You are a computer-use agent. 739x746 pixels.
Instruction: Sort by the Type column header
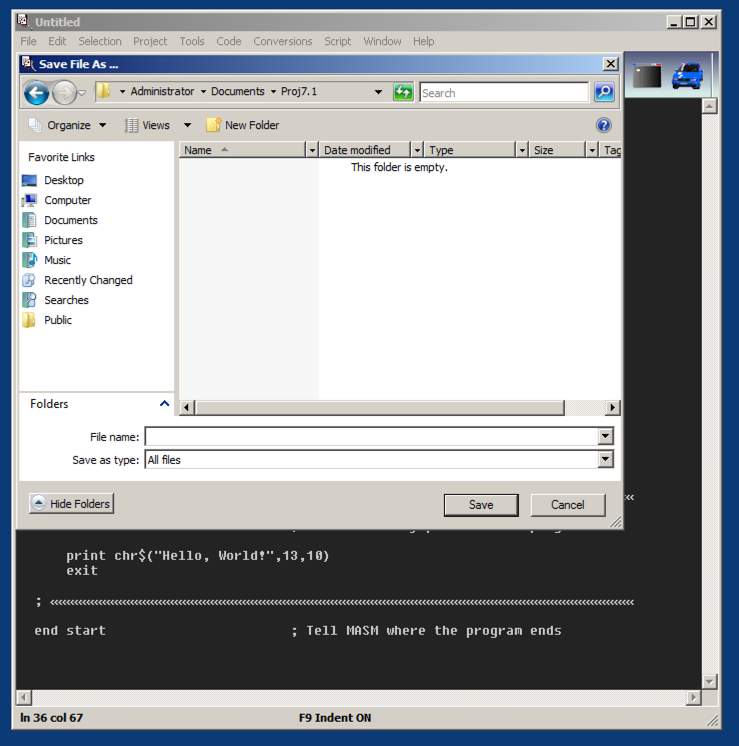coord(470,150)
